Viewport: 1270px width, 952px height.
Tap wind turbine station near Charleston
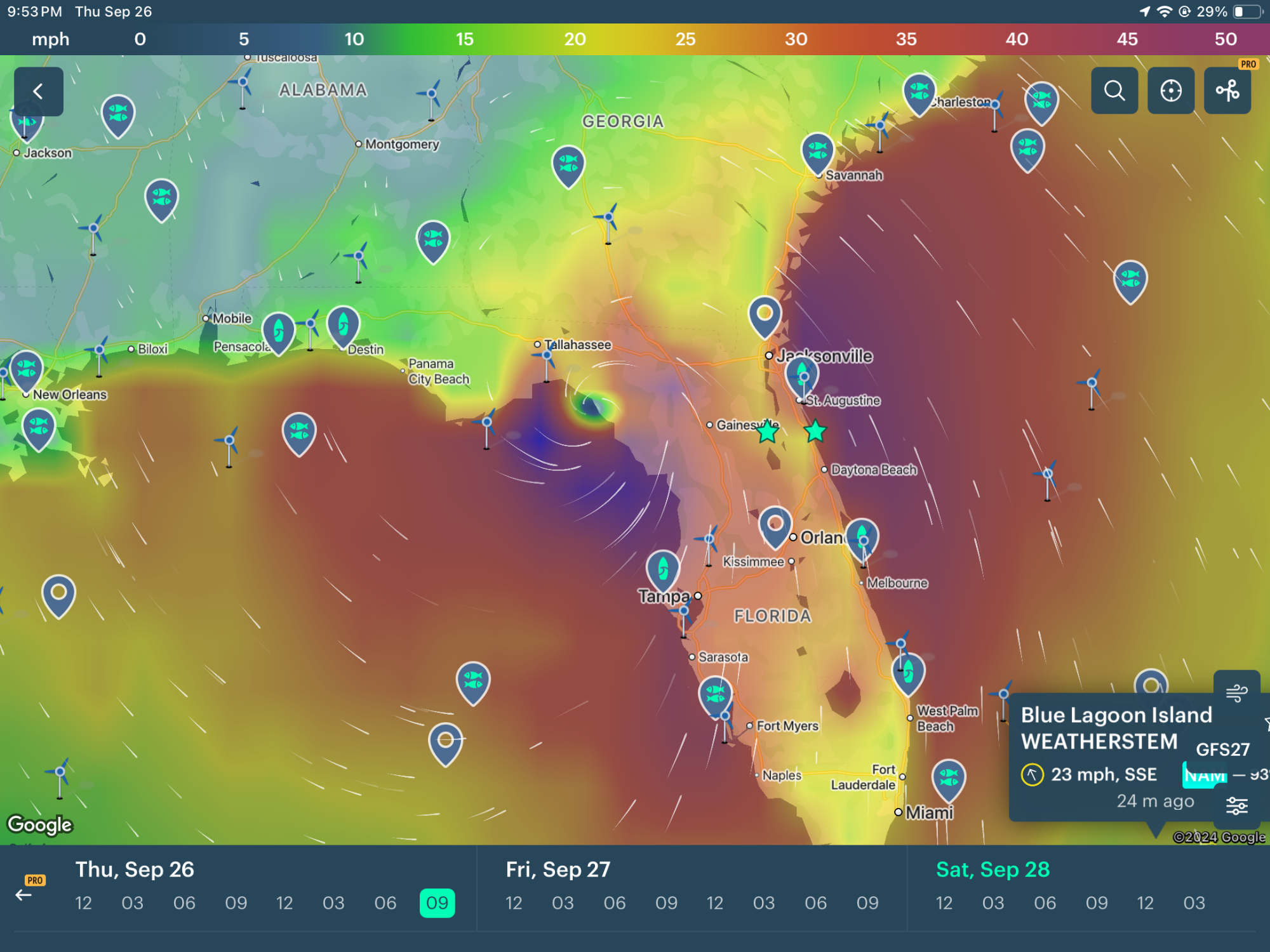(994, 113)
